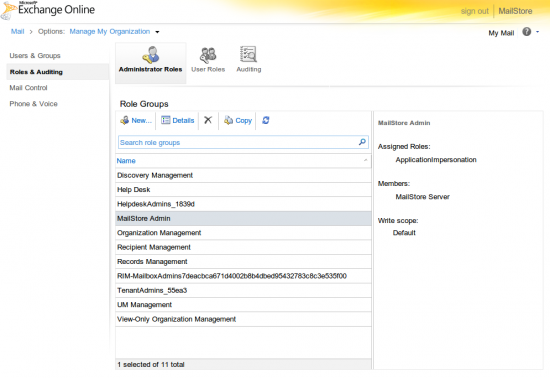Select the Records Management row
The image size is (550, 378).
coord(243,262)
